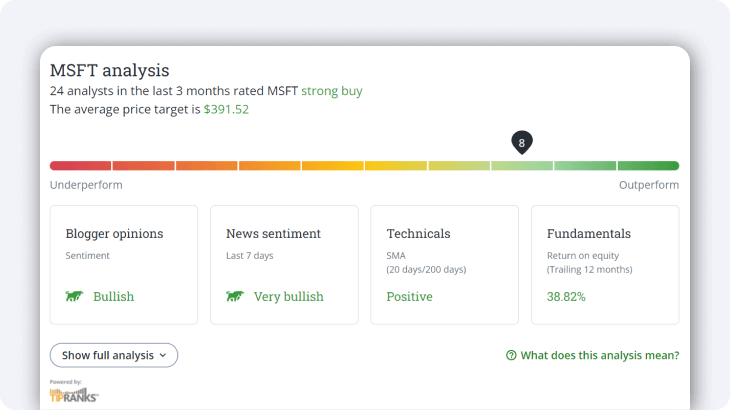730x410 pixels.
Task: Click the TipRanks logo
Action: 74,393
